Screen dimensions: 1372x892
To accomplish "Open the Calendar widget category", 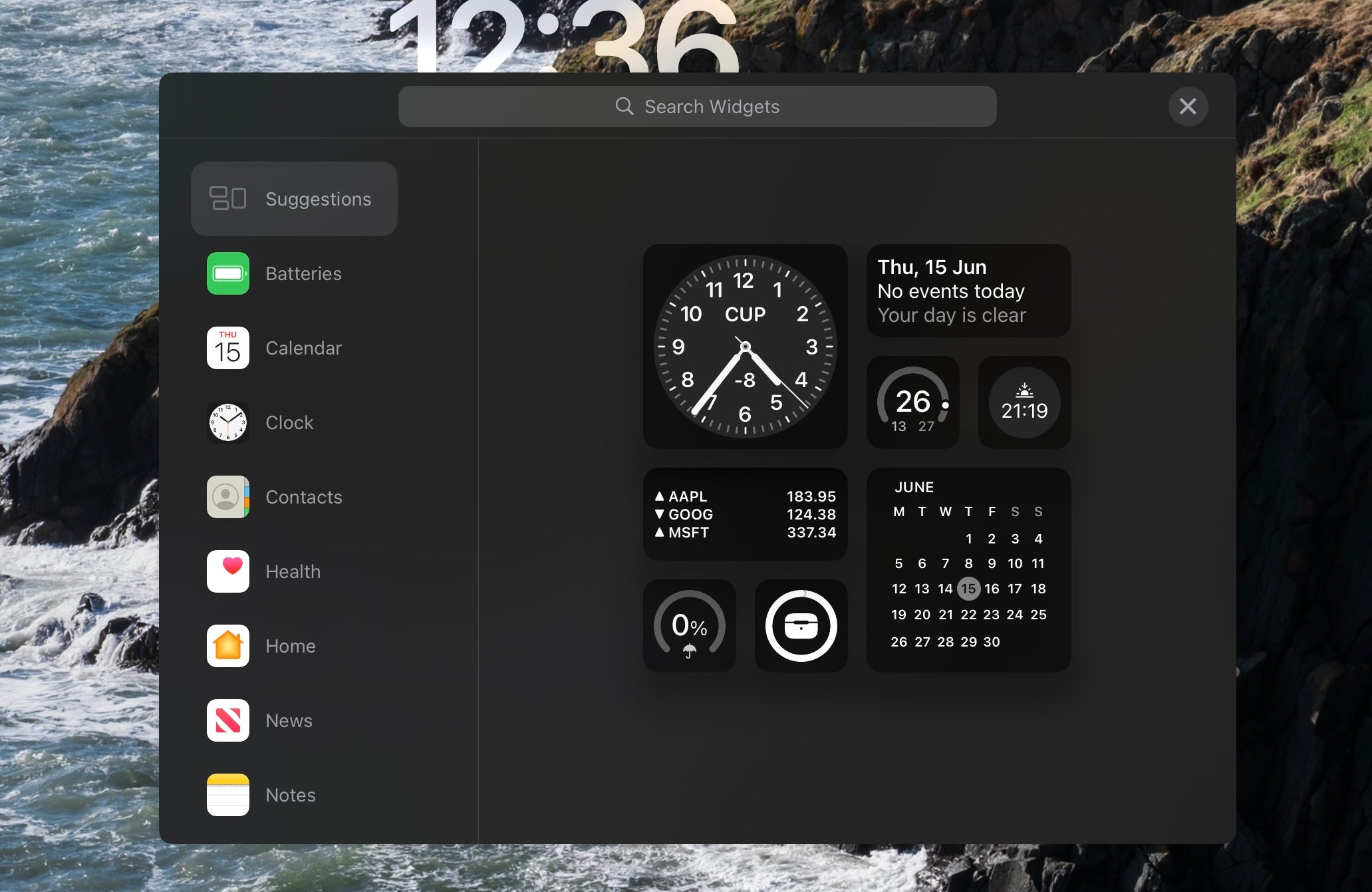I will (x=294, y=348).
